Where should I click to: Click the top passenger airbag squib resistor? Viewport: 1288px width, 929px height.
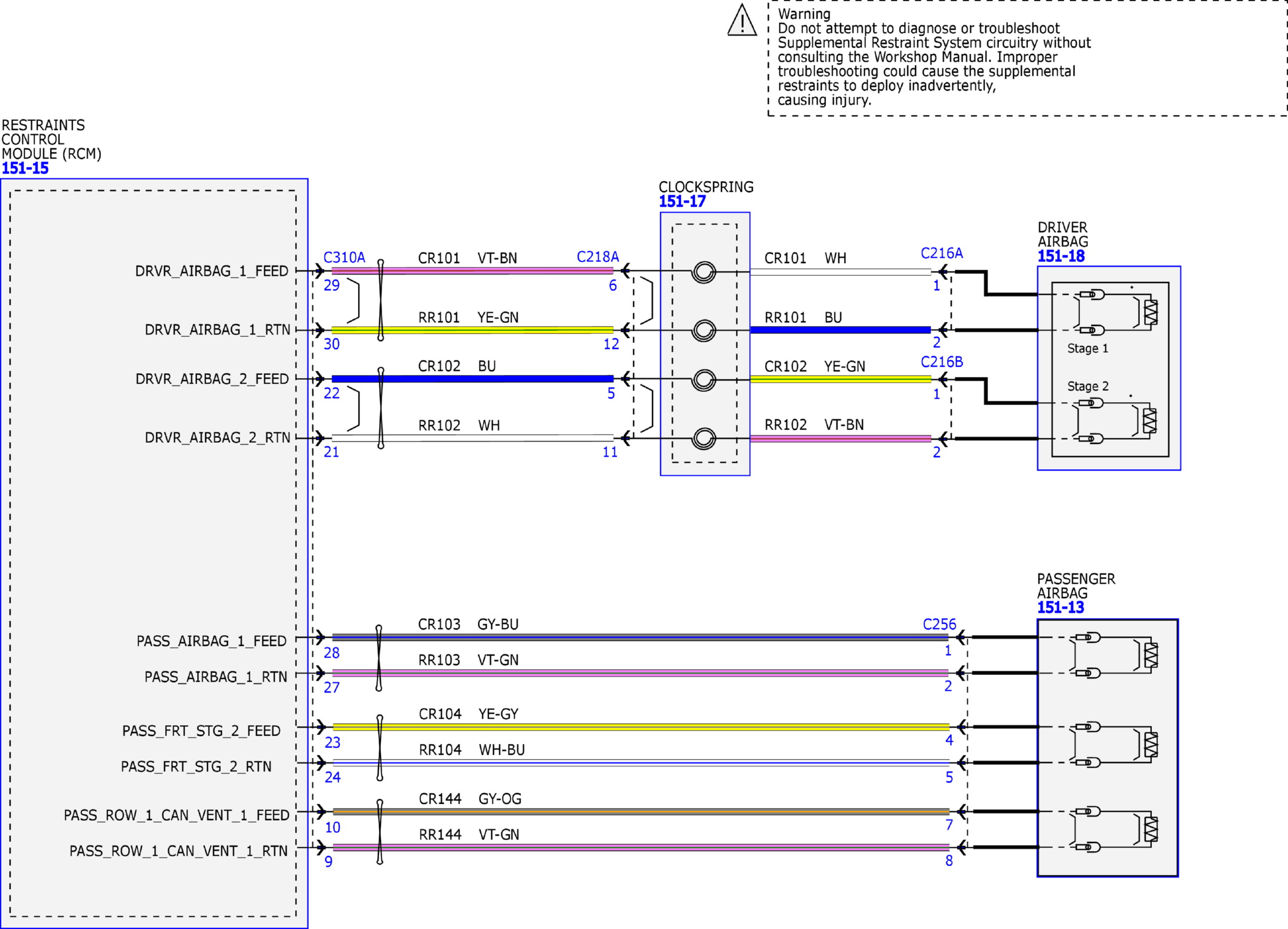tap(1151, 655)
